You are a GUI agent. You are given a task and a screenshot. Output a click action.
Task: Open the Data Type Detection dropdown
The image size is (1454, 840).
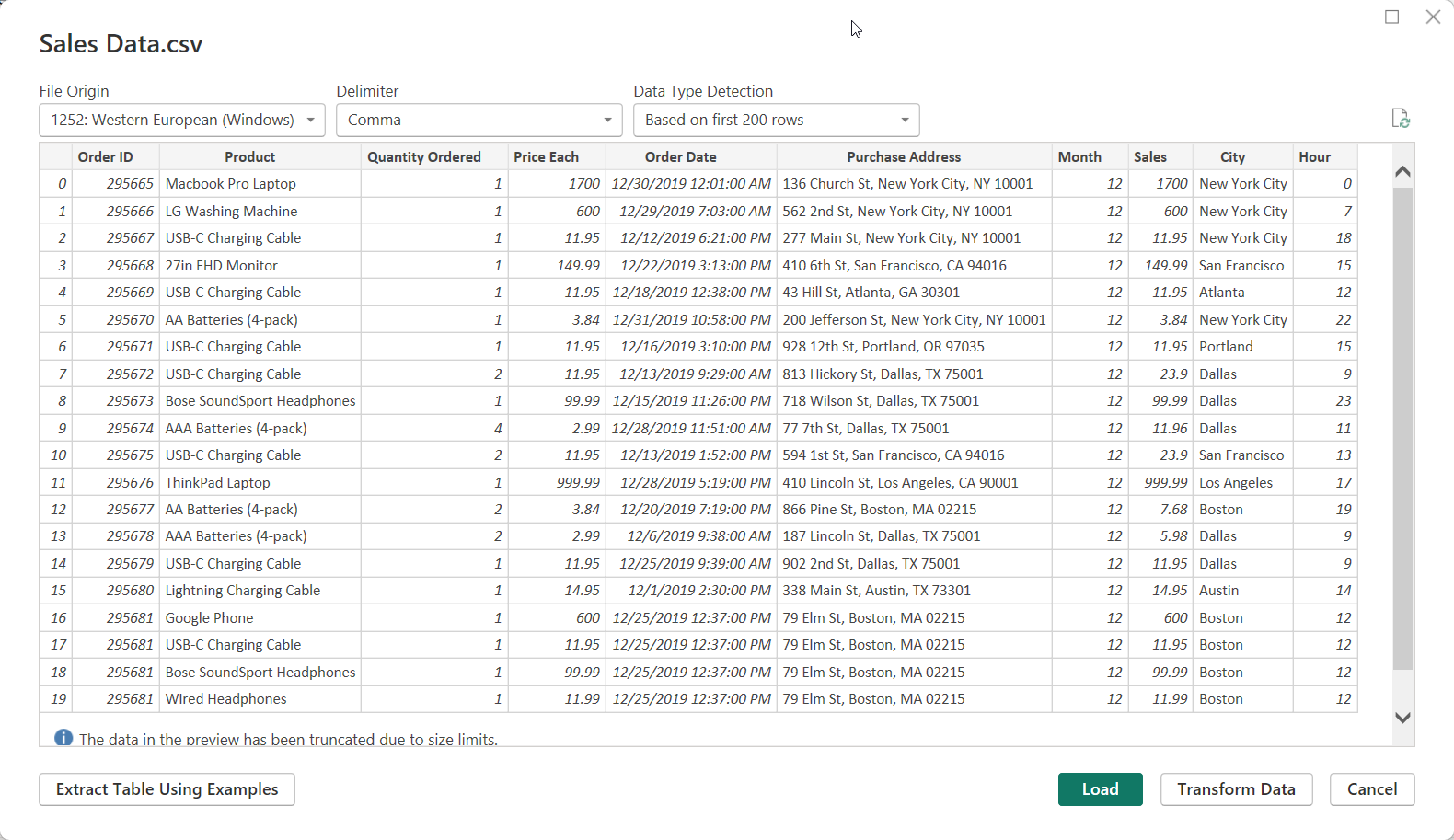click(777, 120)
